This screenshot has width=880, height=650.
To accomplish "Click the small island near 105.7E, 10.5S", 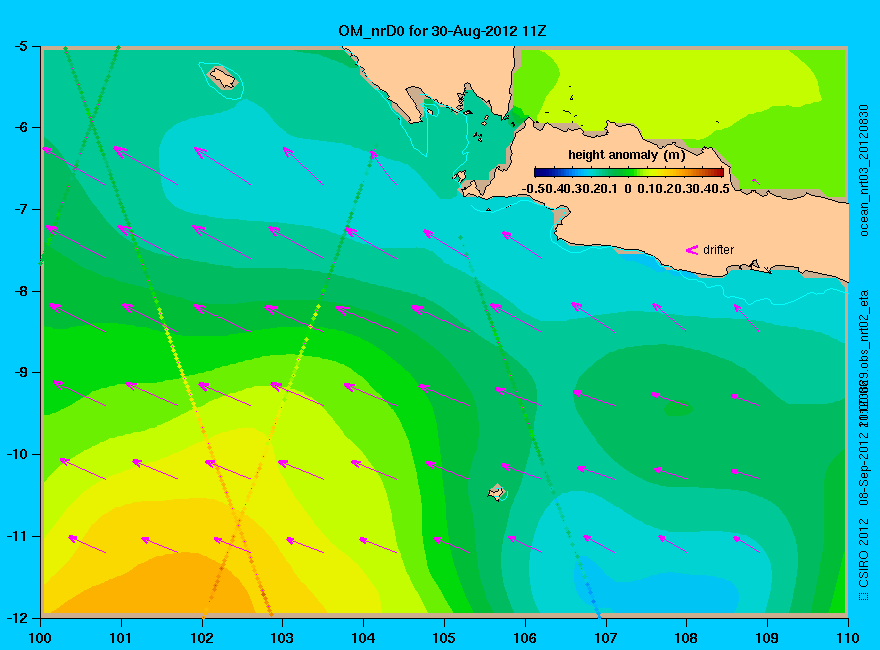I will click(497, 492).
